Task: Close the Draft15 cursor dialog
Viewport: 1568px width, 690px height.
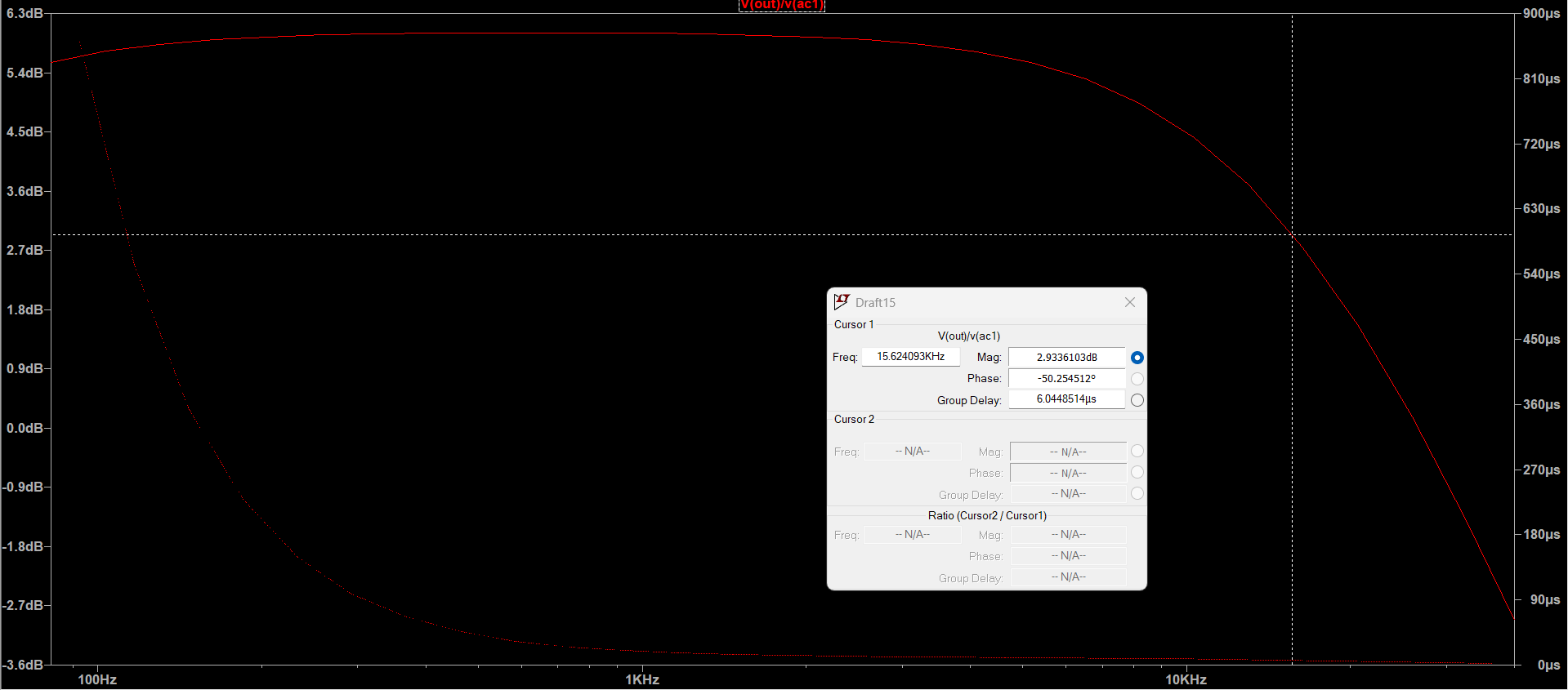Action: [x=1129, y=302]
